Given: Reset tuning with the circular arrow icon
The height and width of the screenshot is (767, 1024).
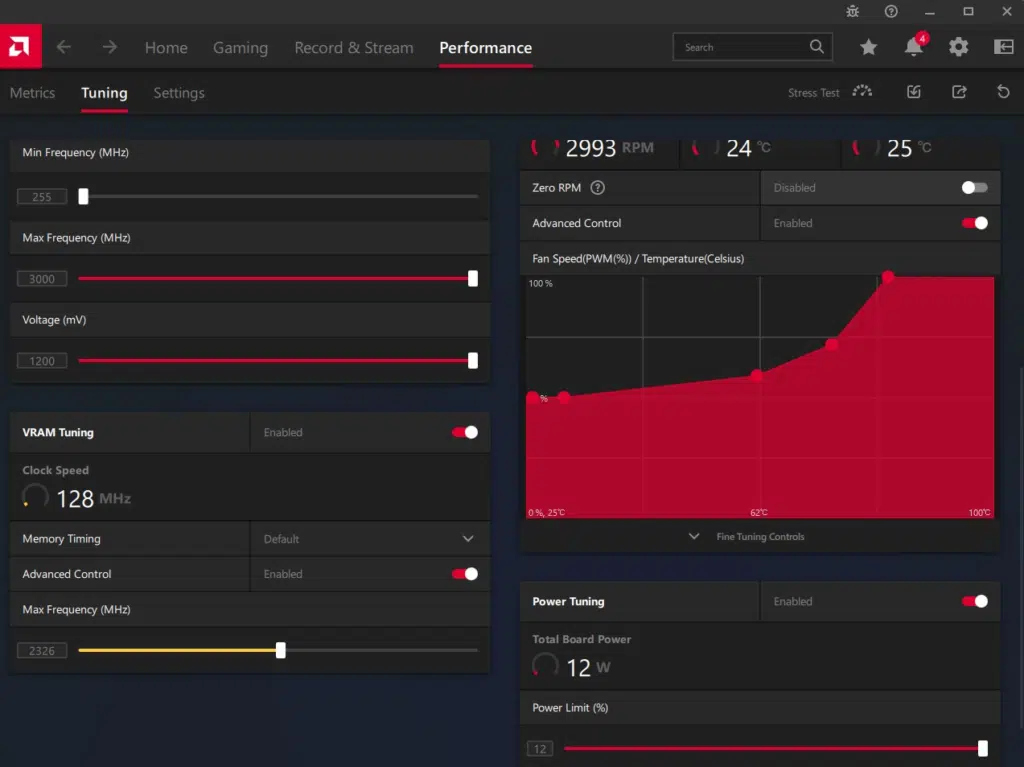Looking at the screenshot, I should click(x=1003, y=92).
